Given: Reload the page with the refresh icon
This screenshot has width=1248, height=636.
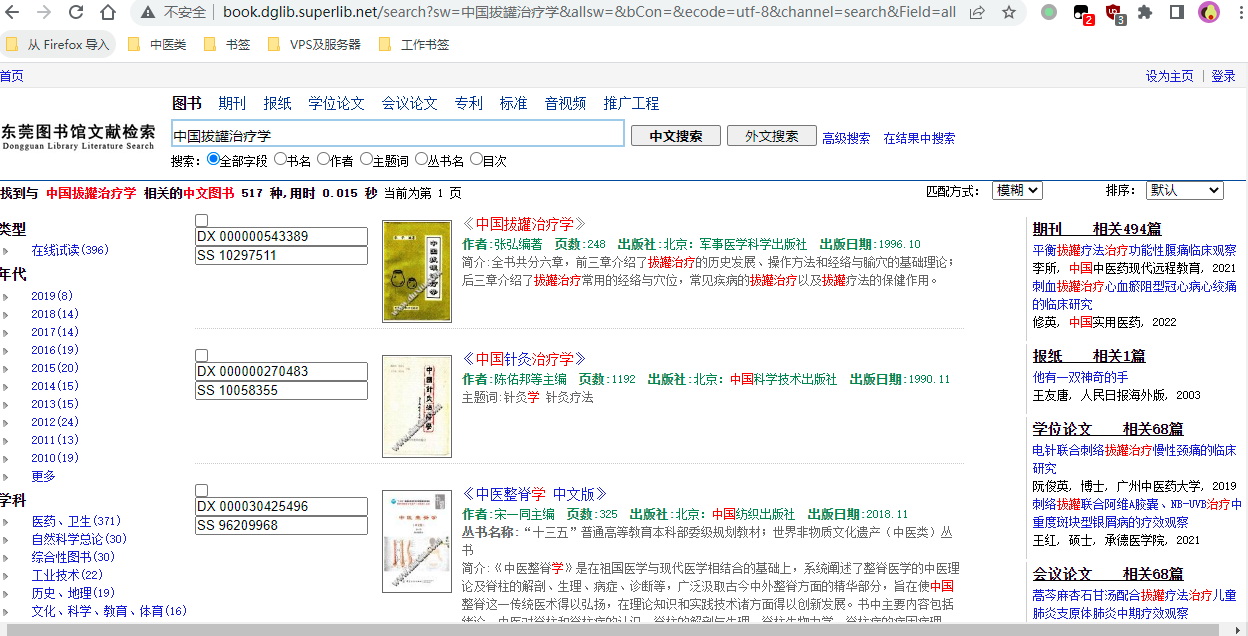Looking at the screenshot, I should (x=76, y=13).
